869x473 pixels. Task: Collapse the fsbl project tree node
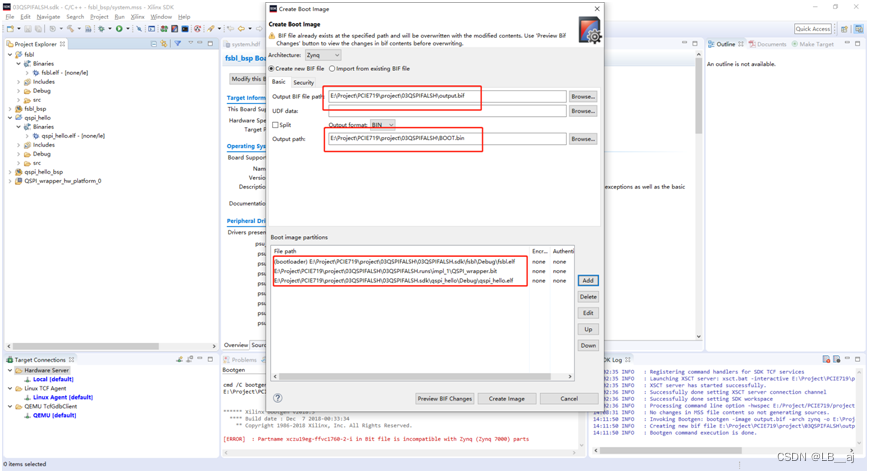[10, 55]
